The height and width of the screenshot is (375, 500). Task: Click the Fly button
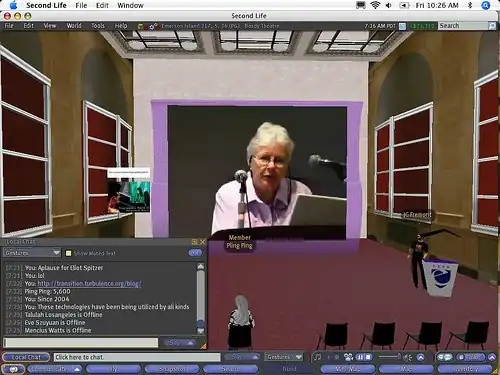point(114,369)
